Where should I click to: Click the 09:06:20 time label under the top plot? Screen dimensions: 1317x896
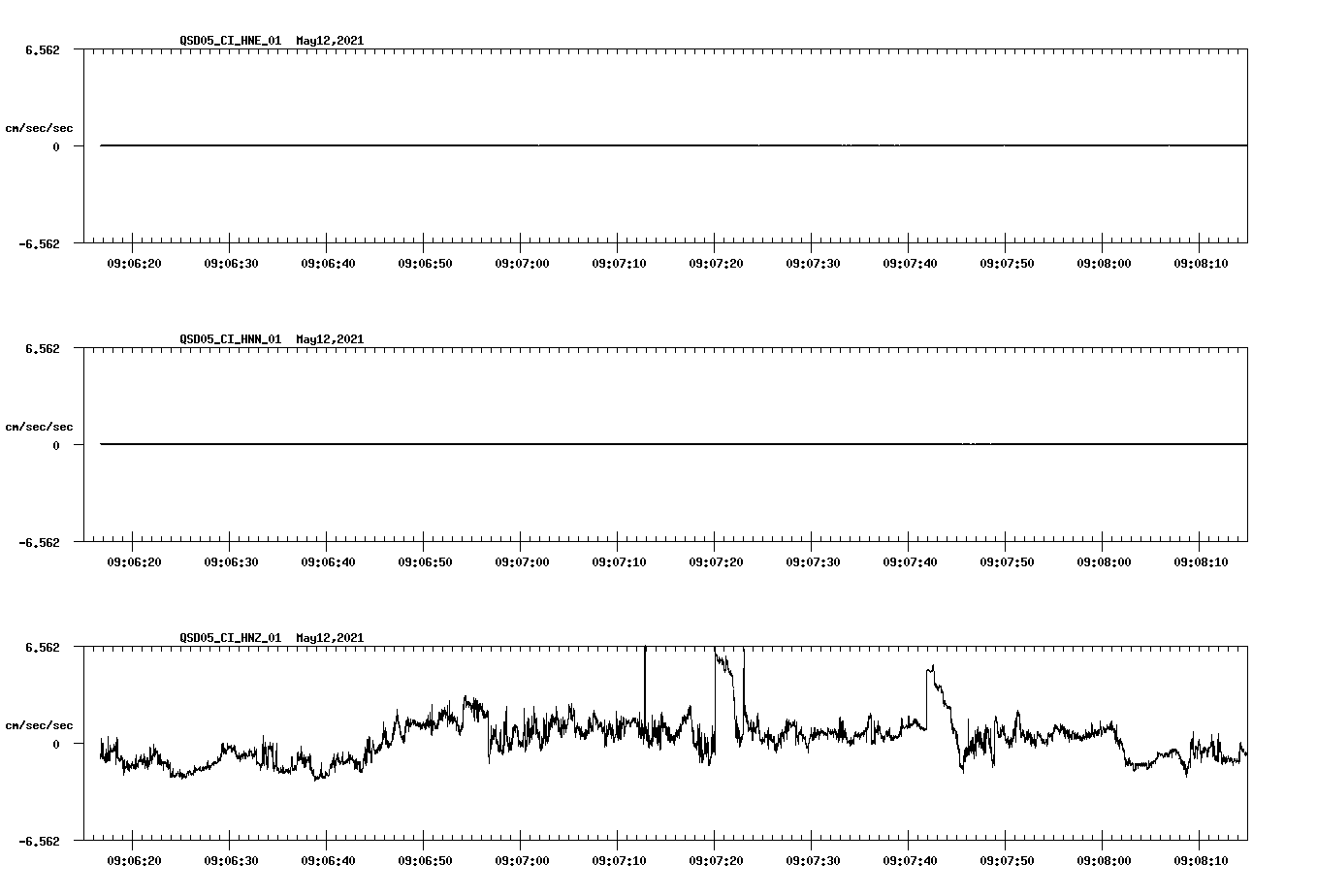click(136, 262)
